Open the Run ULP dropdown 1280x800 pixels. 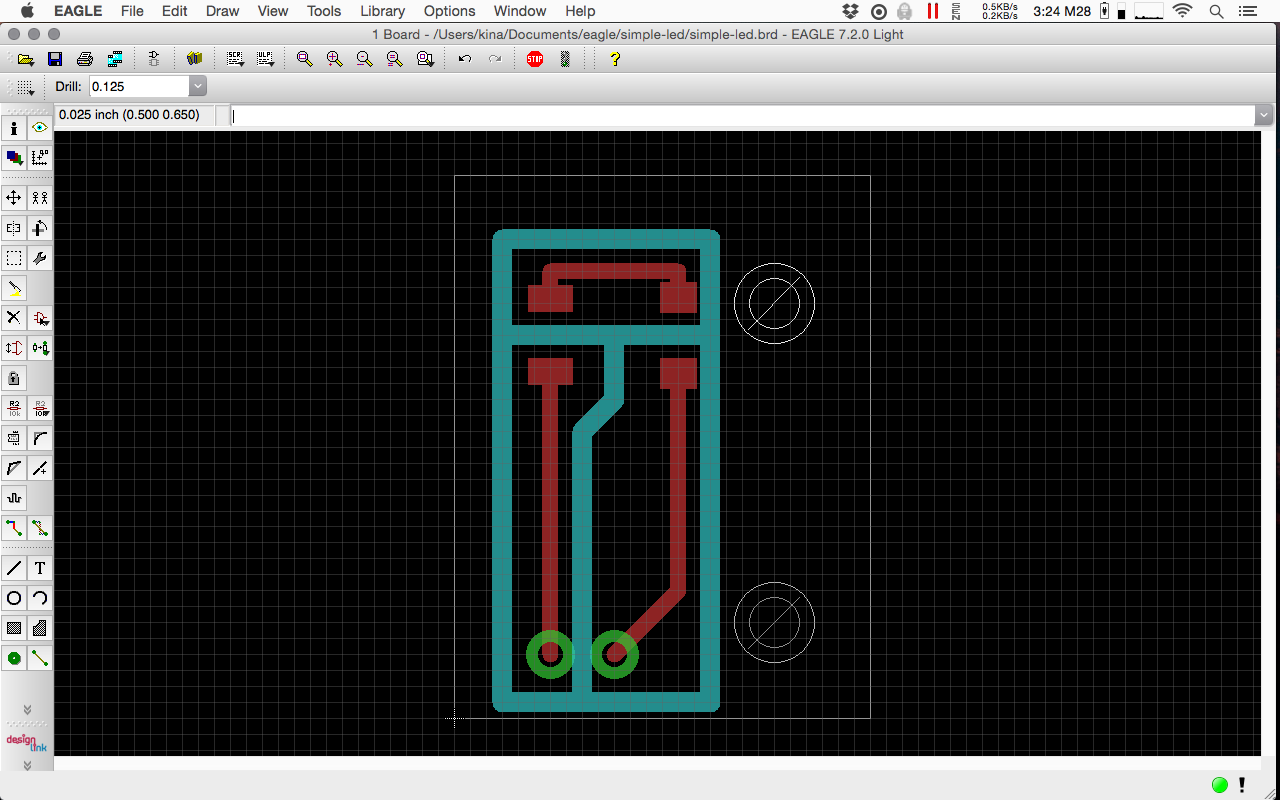click(265, 59)
